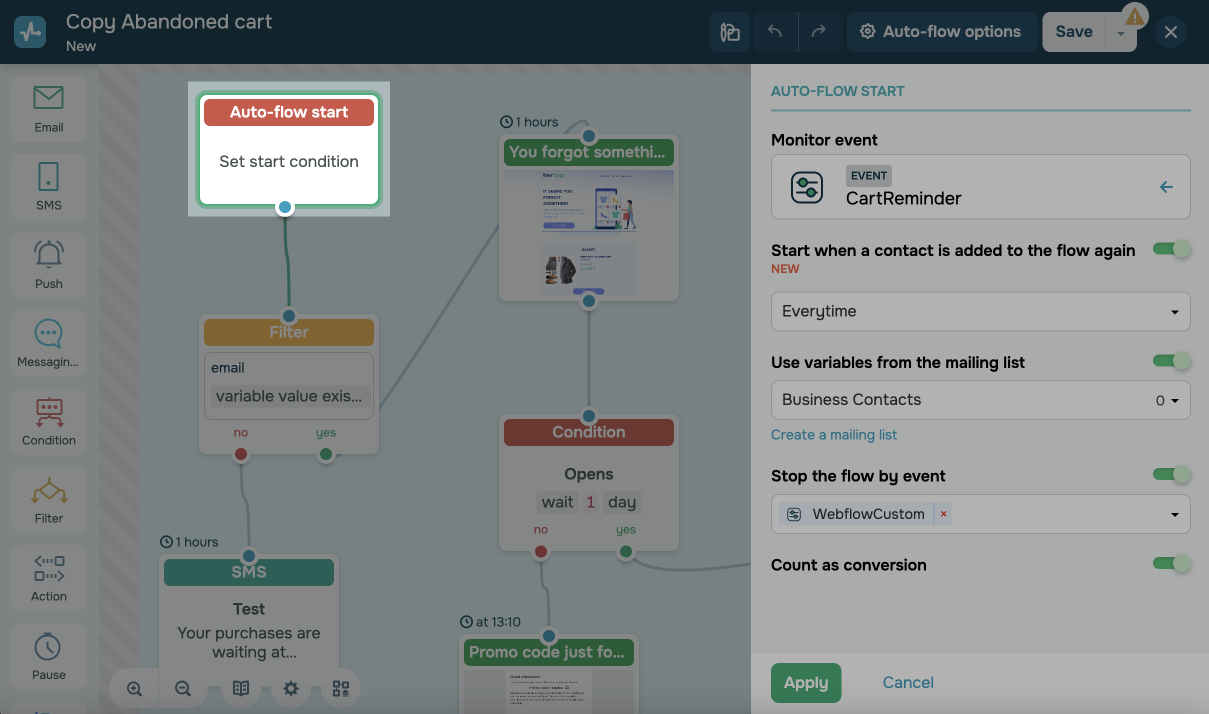Click the zoom in magnifier icon
Screen dimensions: 1209x714
(135, 689)
